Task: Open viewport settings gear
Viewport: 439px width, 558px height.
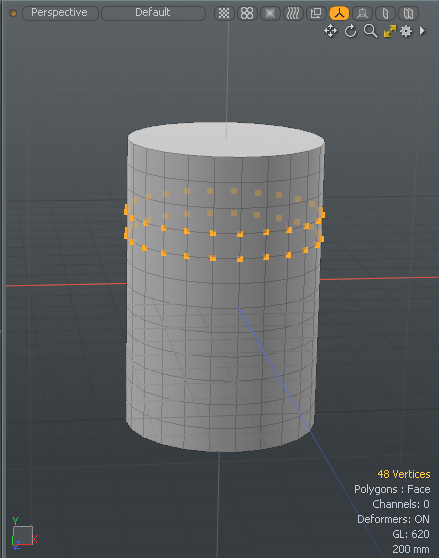Action: coord(406,31)
